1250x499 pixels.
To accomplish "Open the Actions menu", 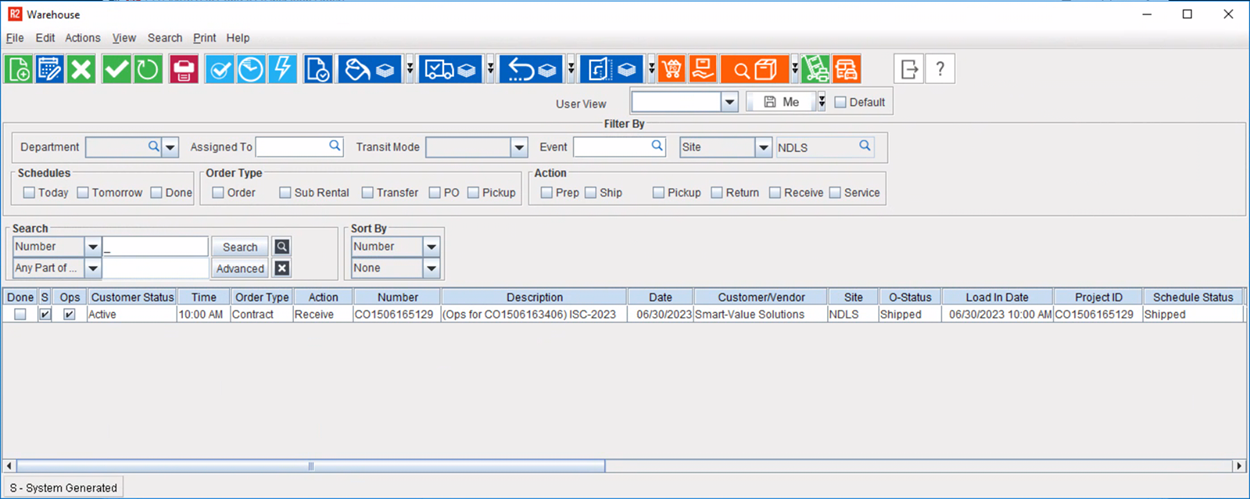I will pos(82,38).
